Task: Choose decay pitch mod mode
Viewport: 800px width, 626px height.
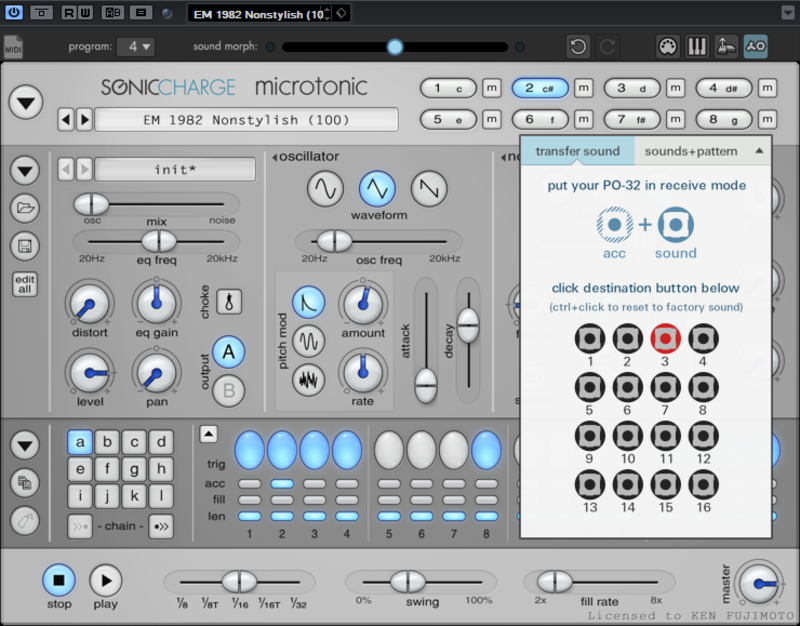Action: [x=308, y=302]
